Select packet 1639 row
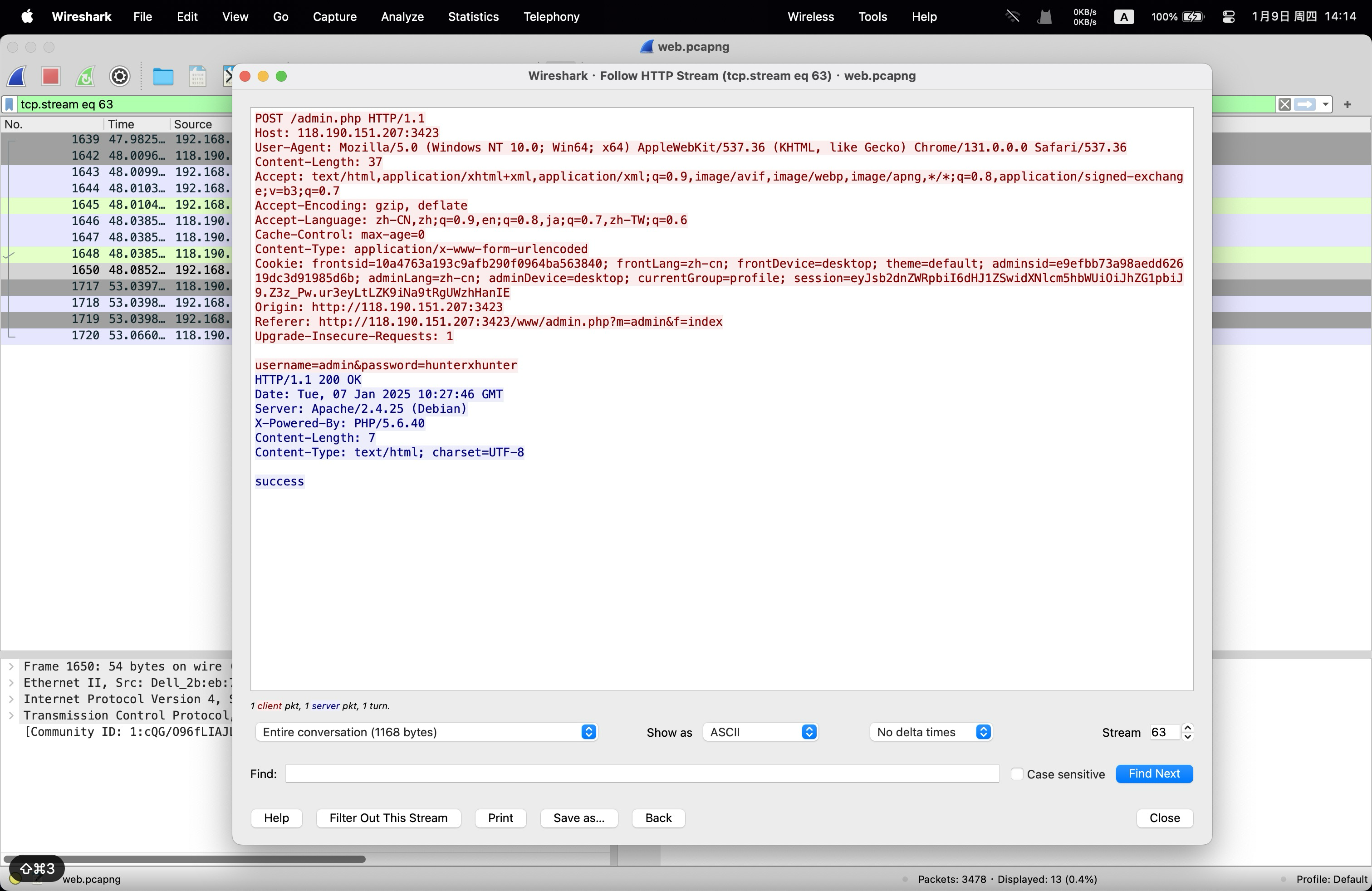This screenshot has width=1372, height=891. [x=116, y=139]
